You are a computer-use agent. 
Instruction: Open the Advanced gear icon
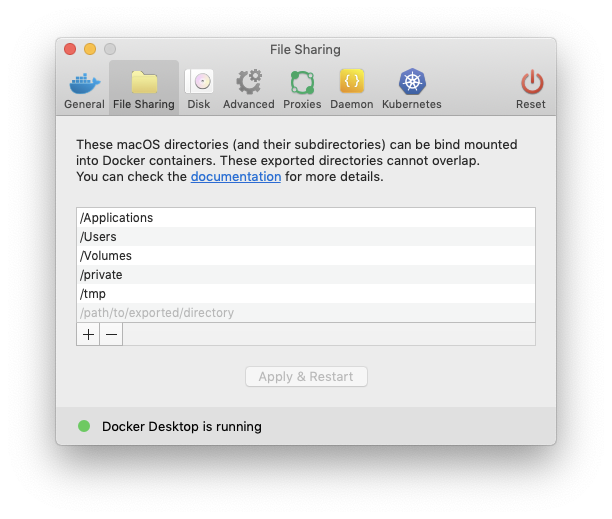249,82
